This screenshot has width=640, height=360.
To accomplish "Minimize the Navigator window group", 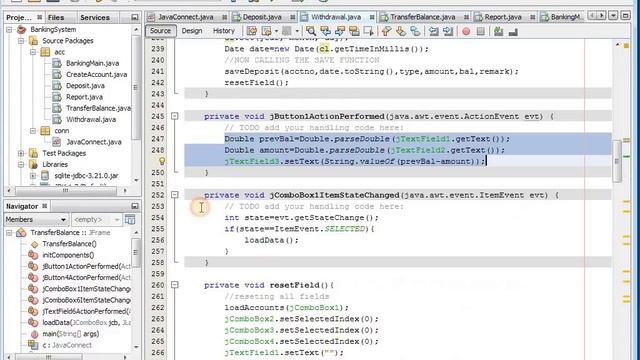I will tap(135, 206).
